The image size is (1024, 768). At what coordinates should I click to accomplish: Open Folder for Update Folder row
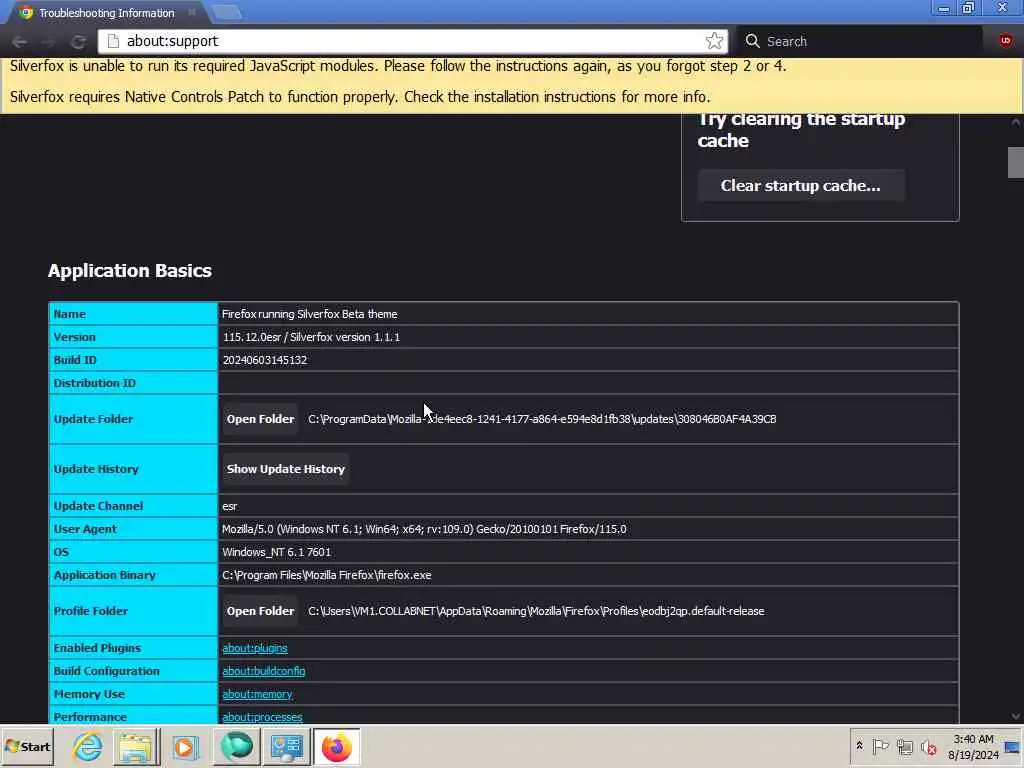click(260, 419)
